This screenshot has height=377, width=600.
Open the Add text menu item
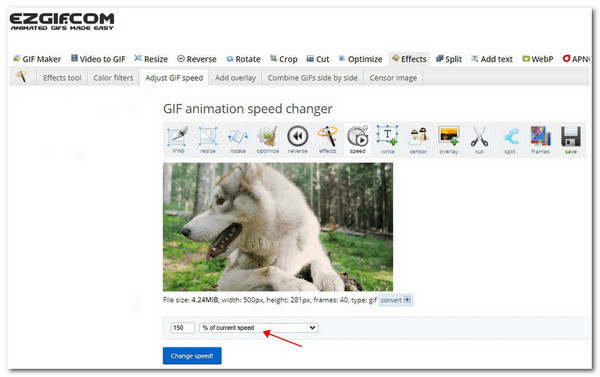pyautogui.click(x=492, y=59)
